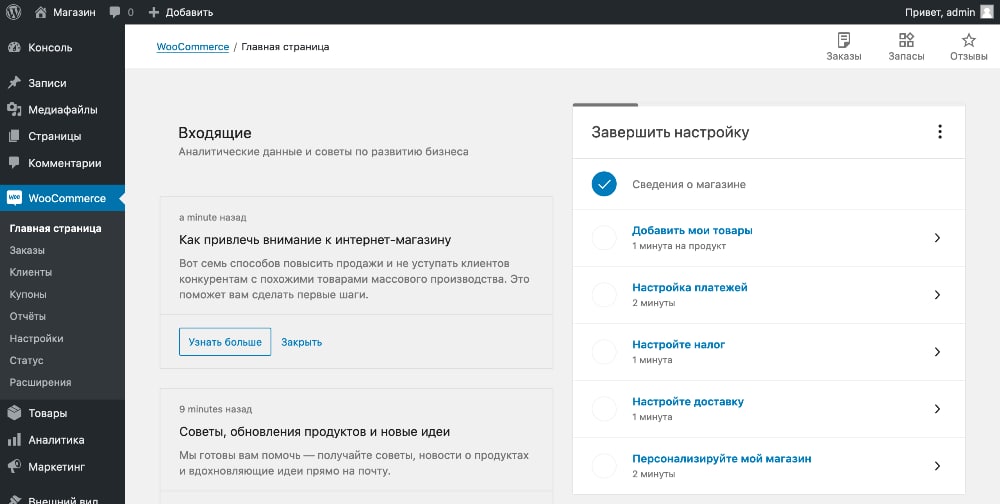Image resolution: width=1000 pixels, height=504 pixels.
Task: Open the Настройте налог task link
Action: coord(679,345)
